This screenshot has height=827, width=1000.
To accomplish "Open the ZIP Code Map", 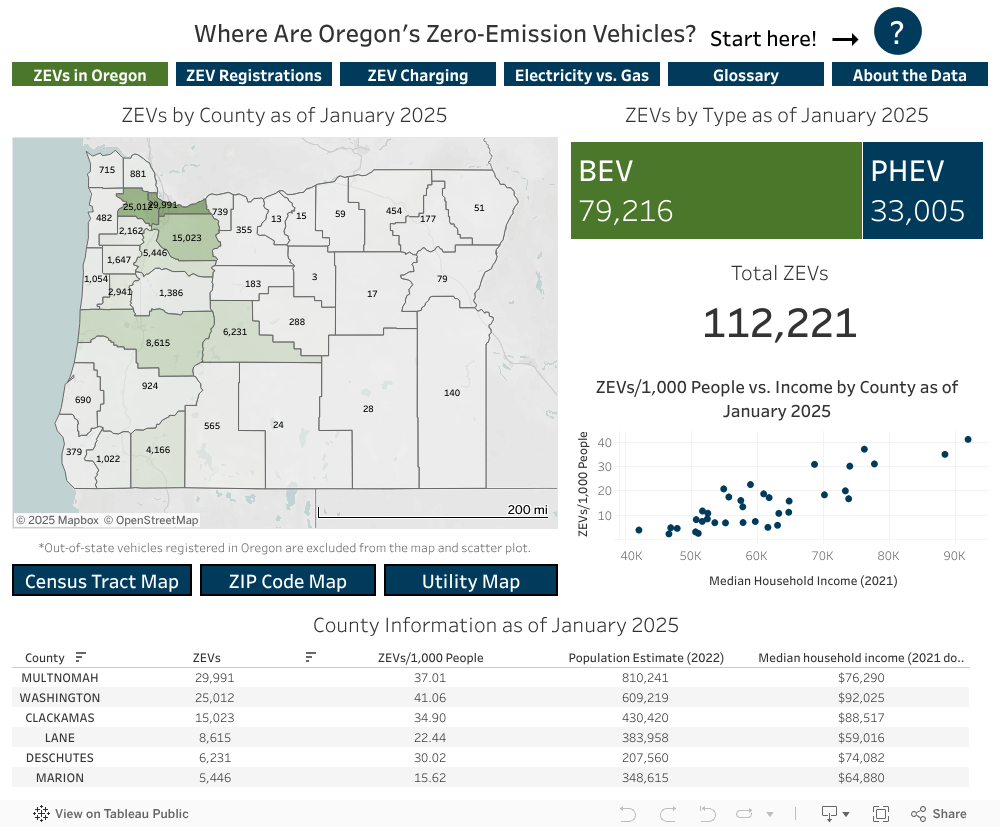I will (x=287, y=581).
